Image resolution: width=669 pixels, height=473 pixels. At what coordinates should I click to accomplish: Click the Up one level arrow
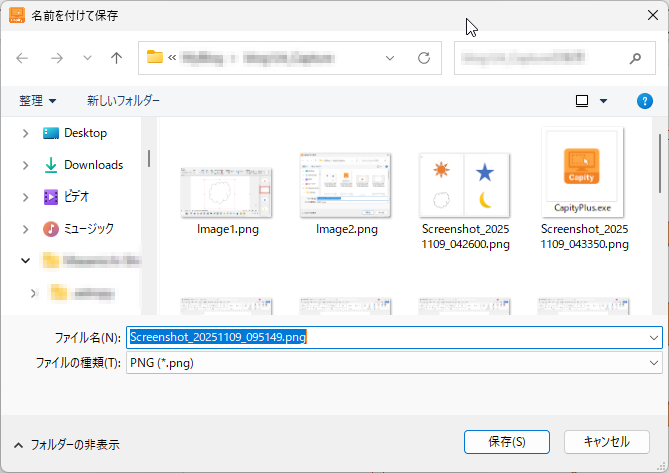[116, 58]
